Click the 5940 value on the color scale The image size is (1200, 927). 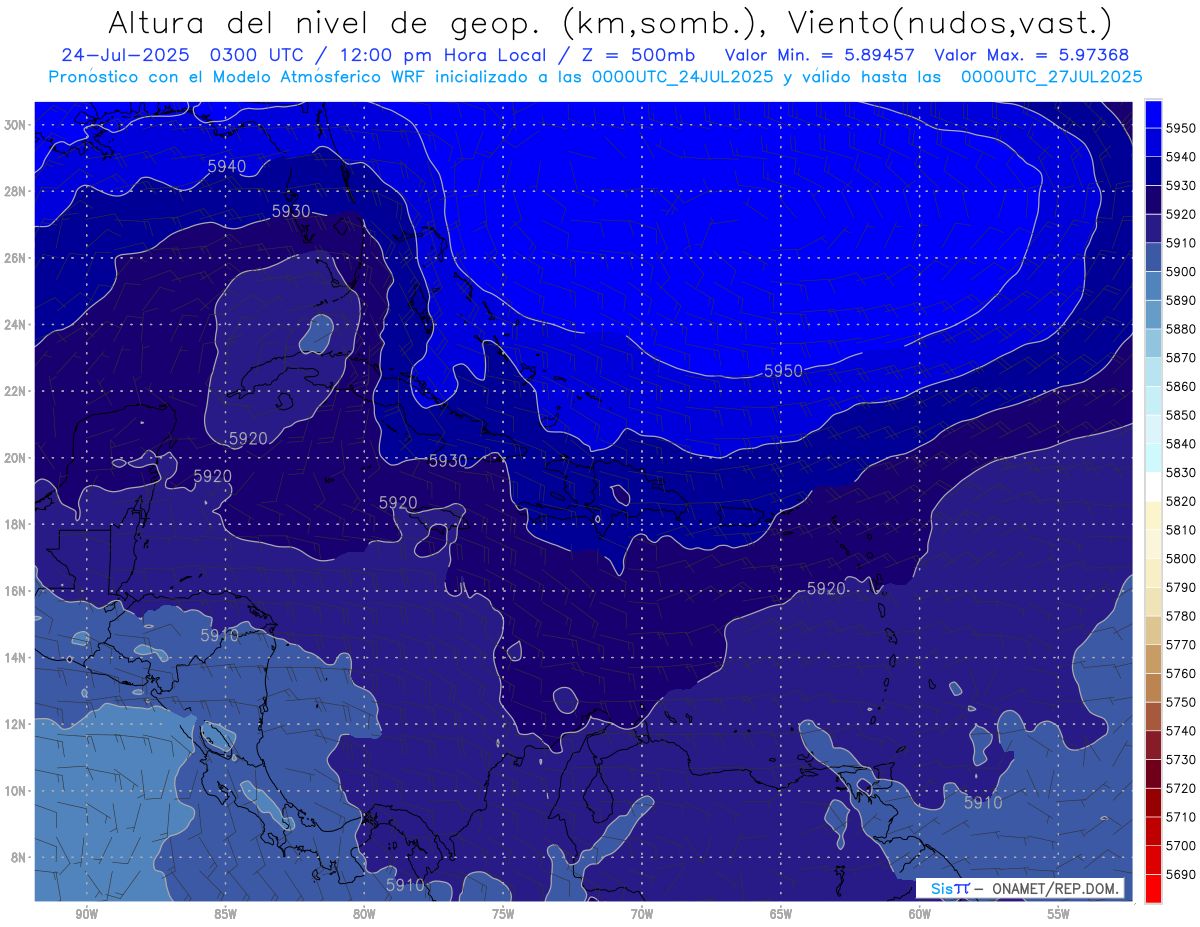(1181, 157)
